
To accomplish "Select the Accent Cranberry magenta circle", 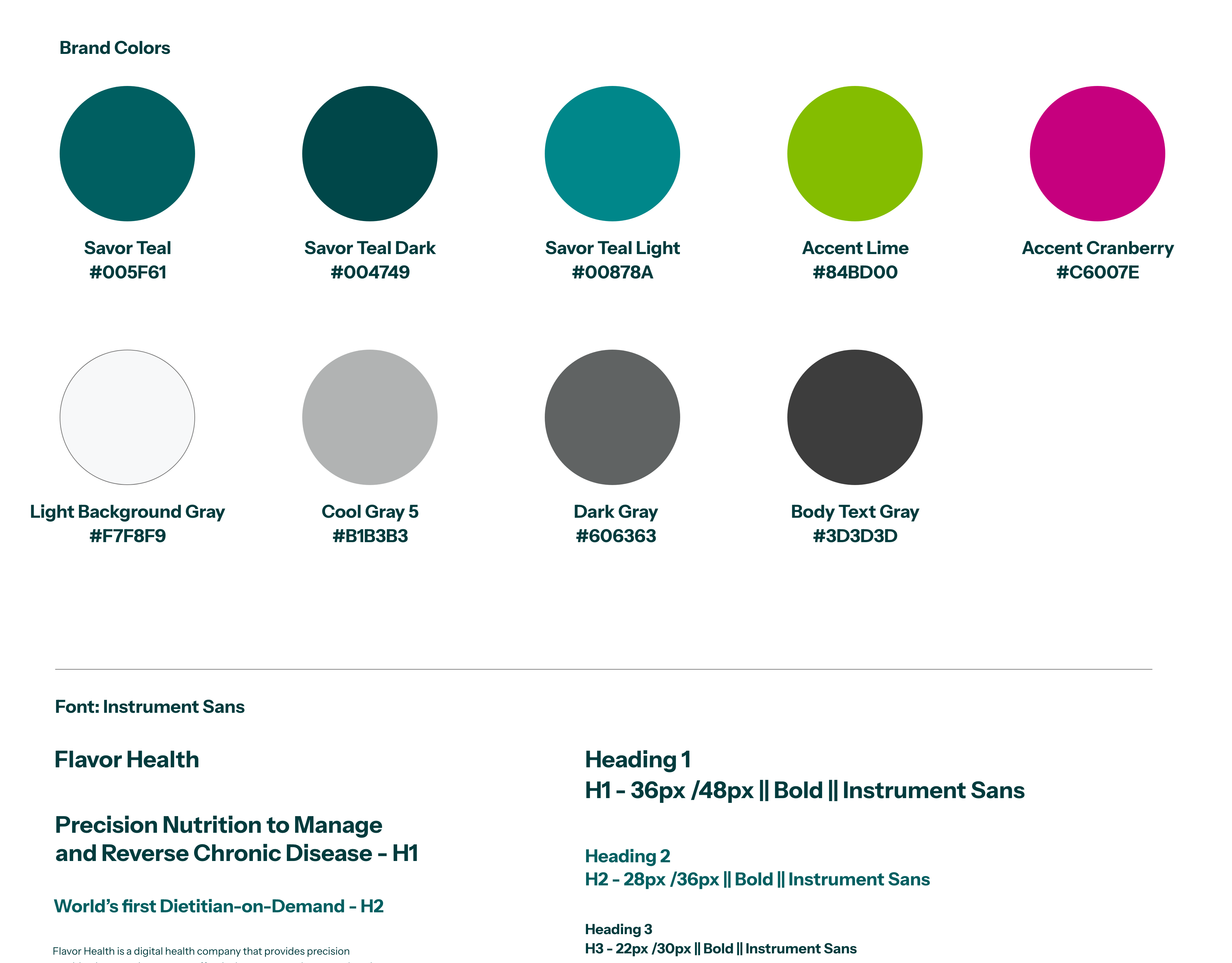I will pos(1098,153).
